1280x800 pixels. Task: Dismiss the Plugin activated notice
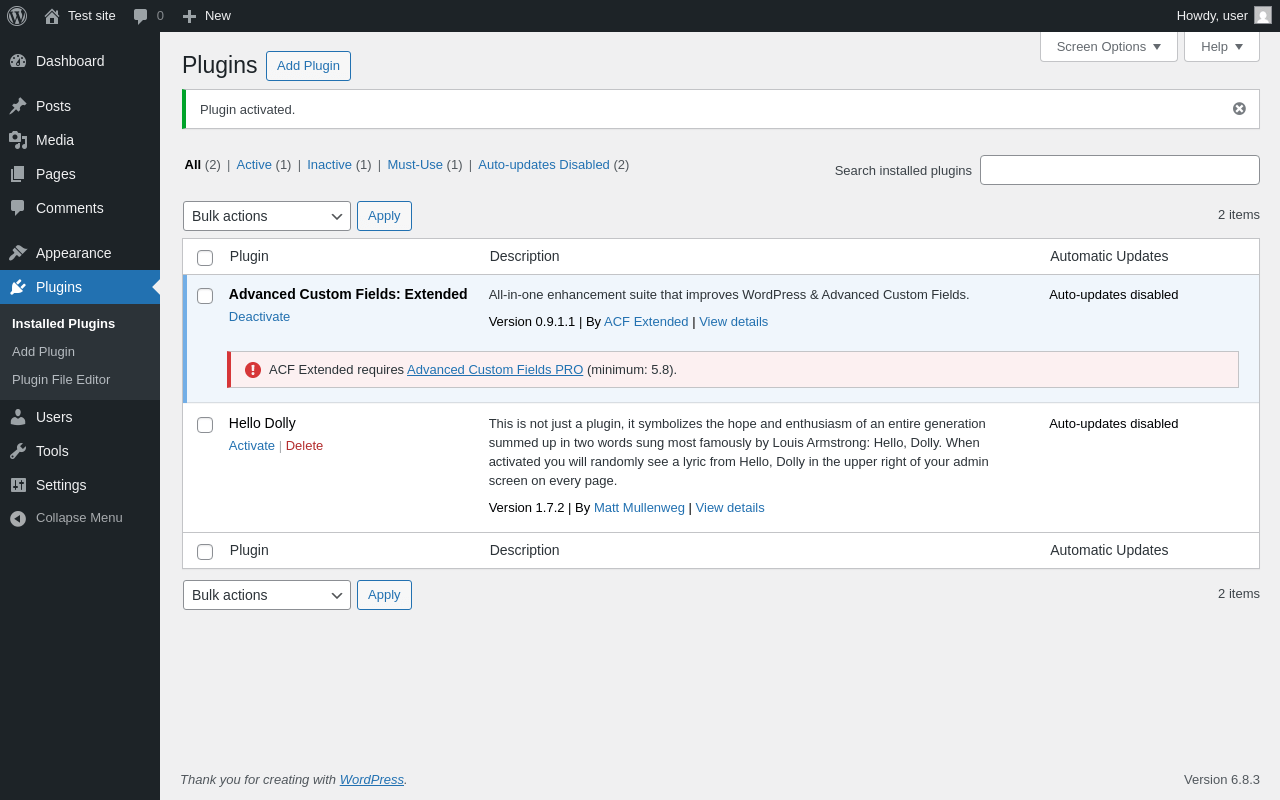[1239, 109]
